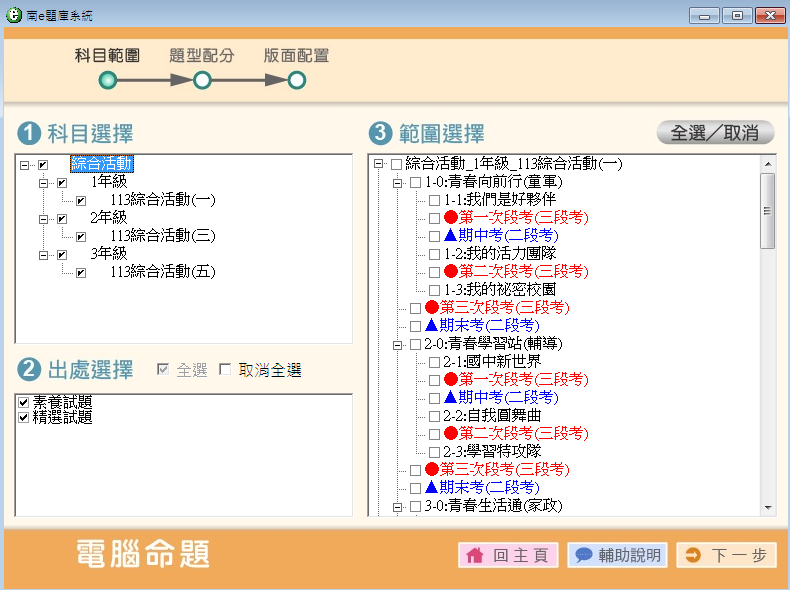
Task: Click the 科目範圍 step circle
Action: [108, 80]
